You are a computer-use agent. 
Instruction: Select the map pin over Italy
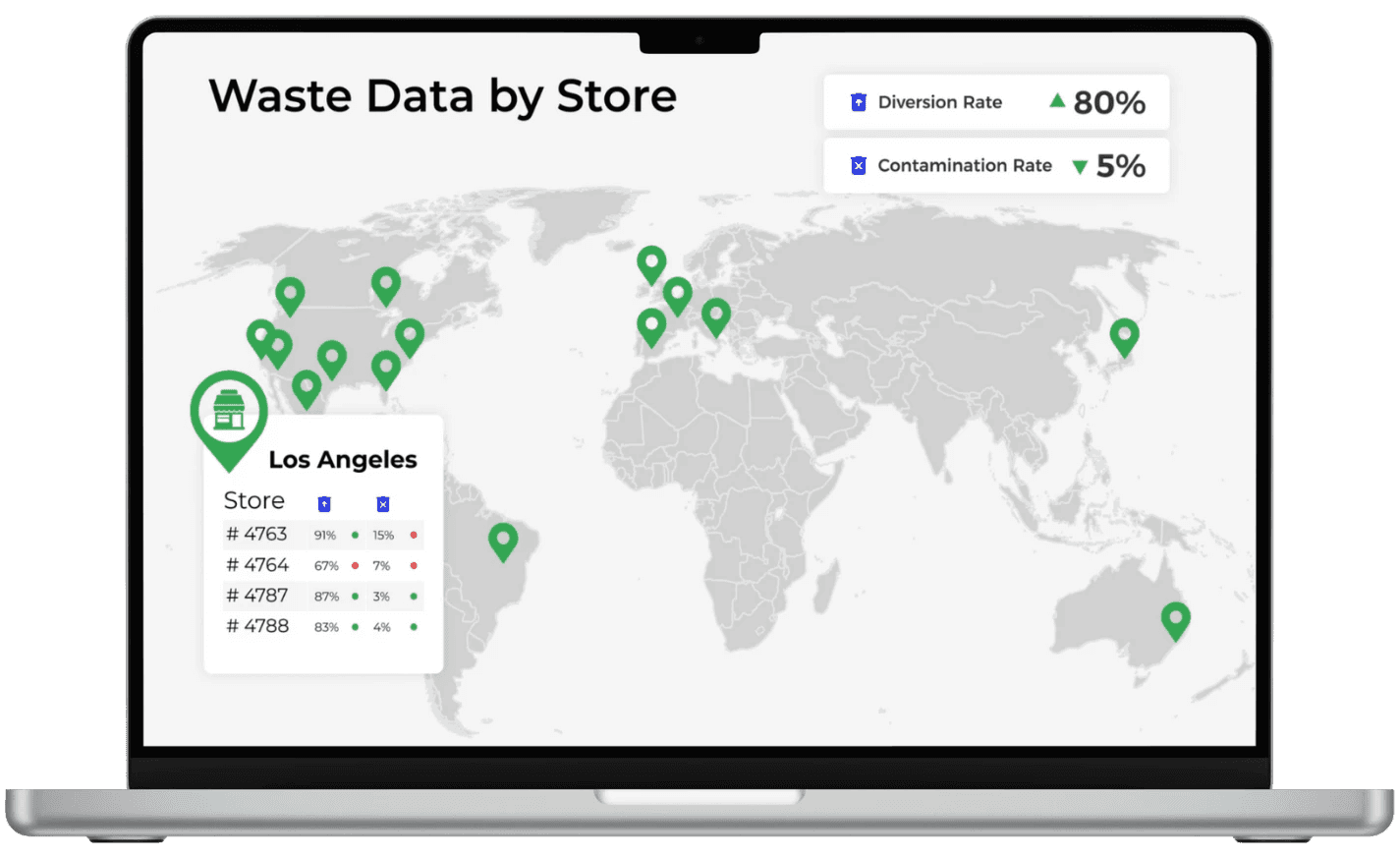716,317
